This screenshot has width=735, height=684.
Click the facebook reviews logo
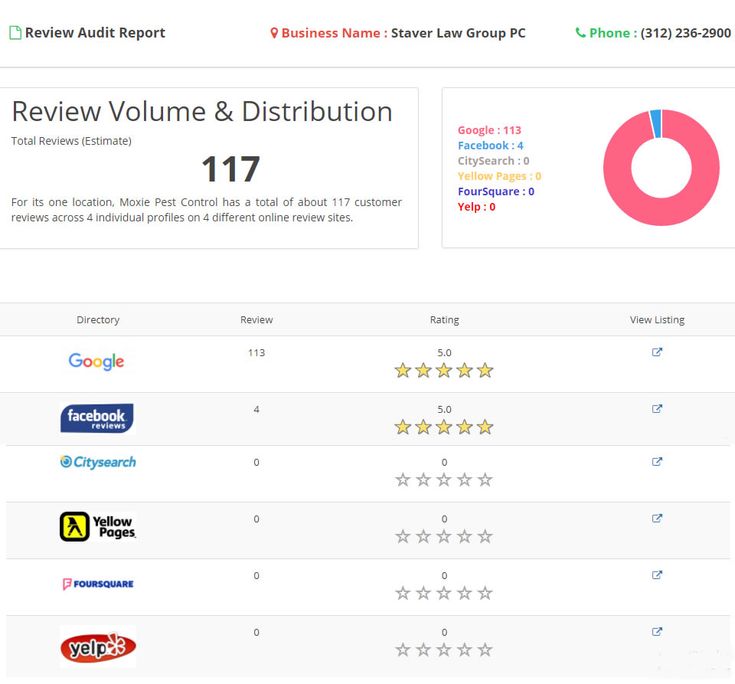coord(97,418)
